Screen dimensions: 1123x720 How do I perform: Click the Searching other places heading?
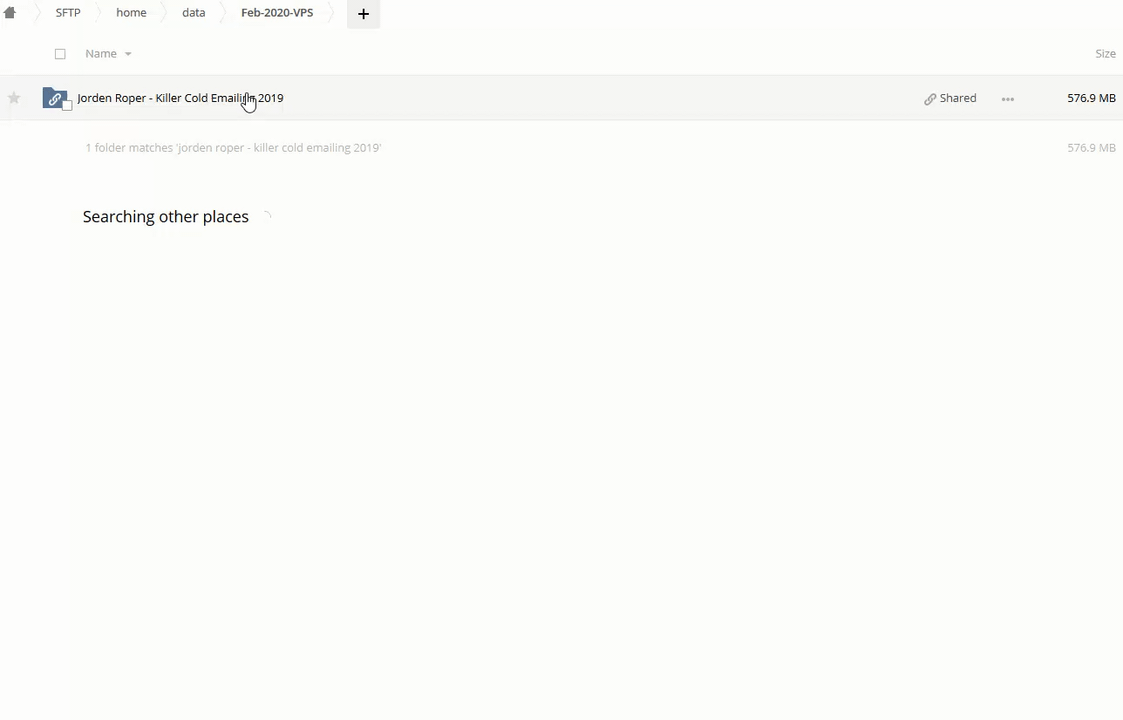165,217
